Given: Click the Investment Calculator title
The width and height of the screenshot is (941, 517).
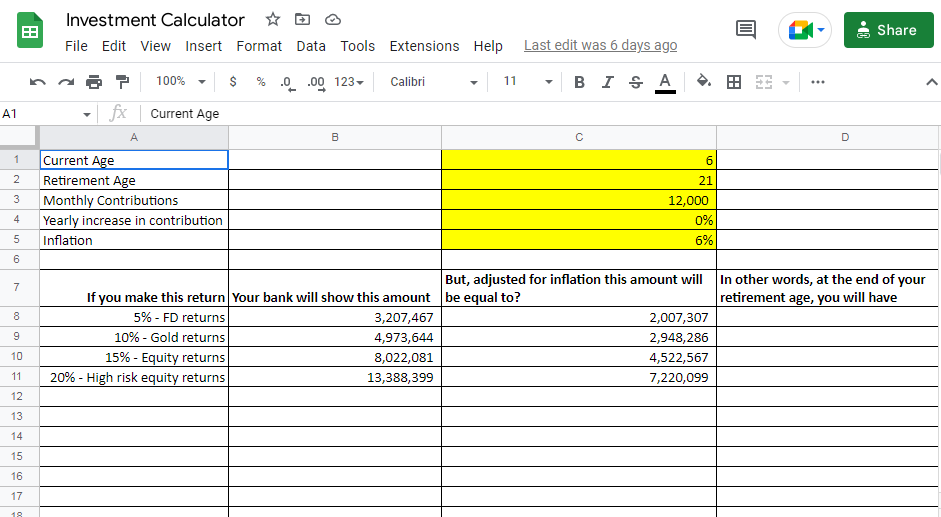Looking at the screenshot, I should coord(155,20).
